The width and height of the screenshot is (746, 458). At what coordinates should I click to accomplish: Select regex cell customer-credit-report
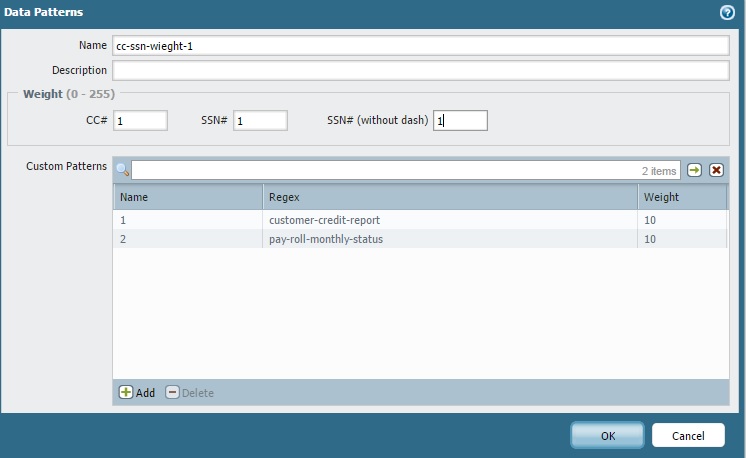tap(450, 220)
